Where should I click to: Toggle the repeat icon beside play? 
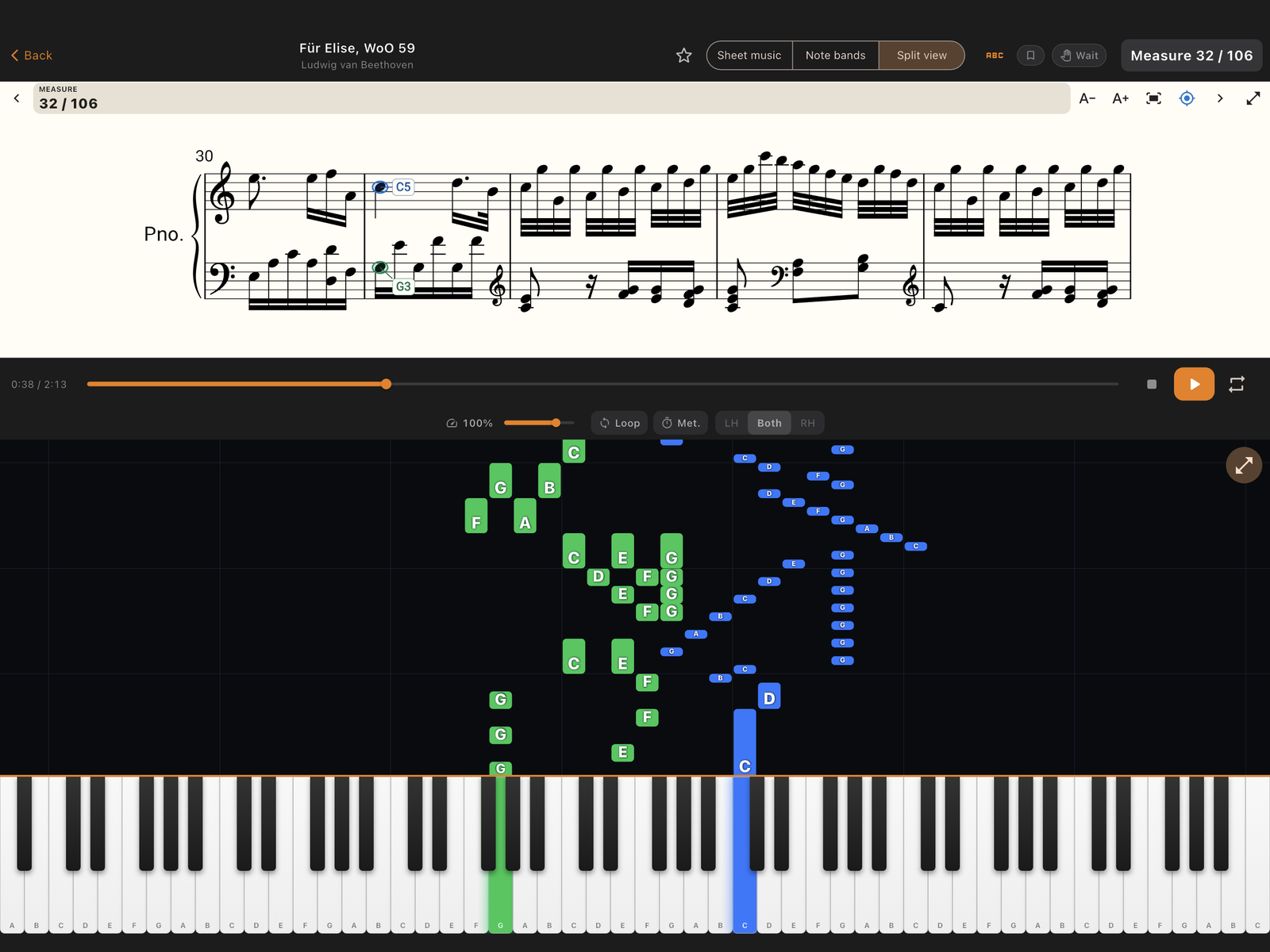click(1237, 384)
